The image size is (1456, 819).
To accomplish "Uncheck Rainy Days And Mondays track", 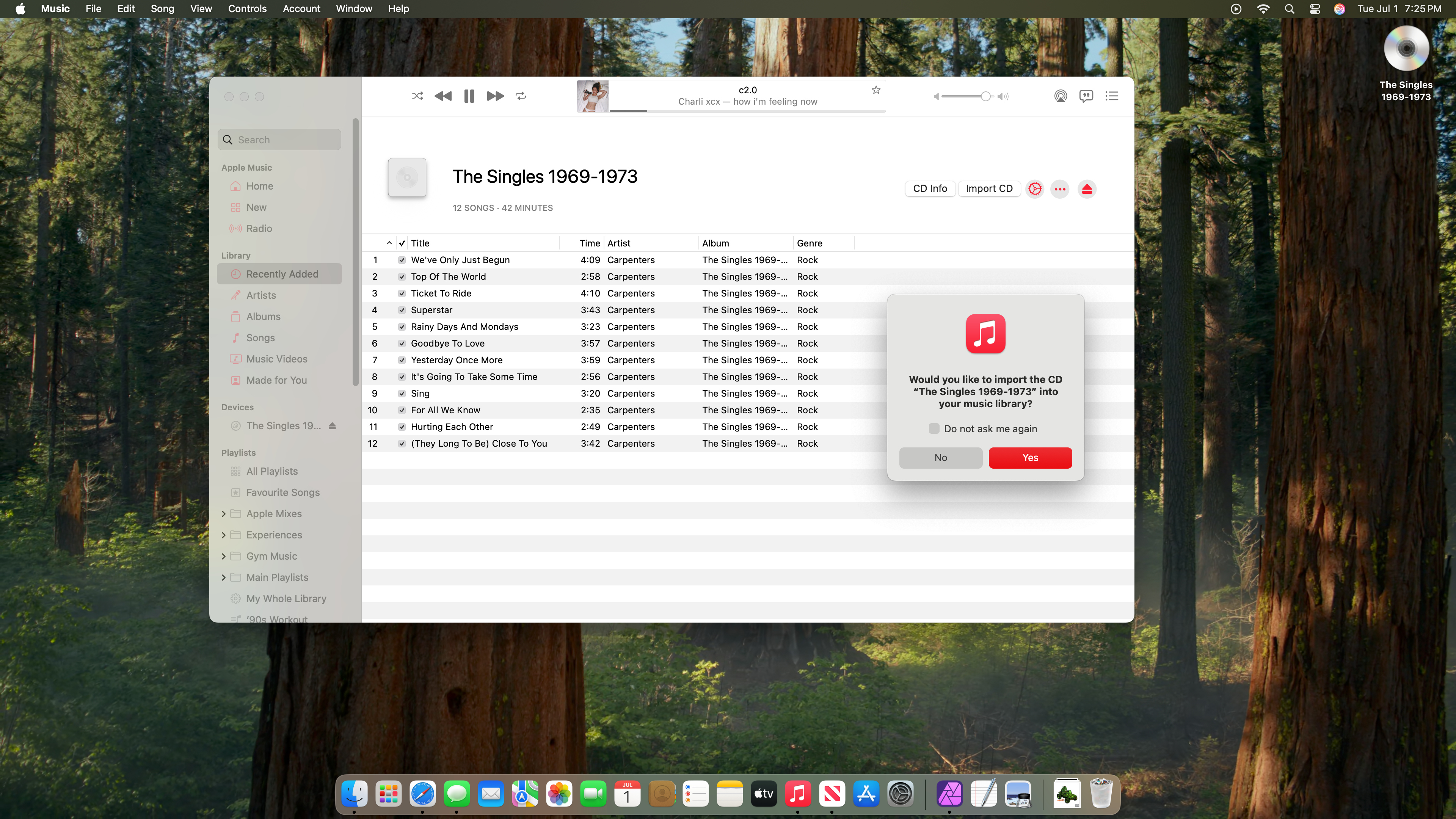I will click(401, 327).
